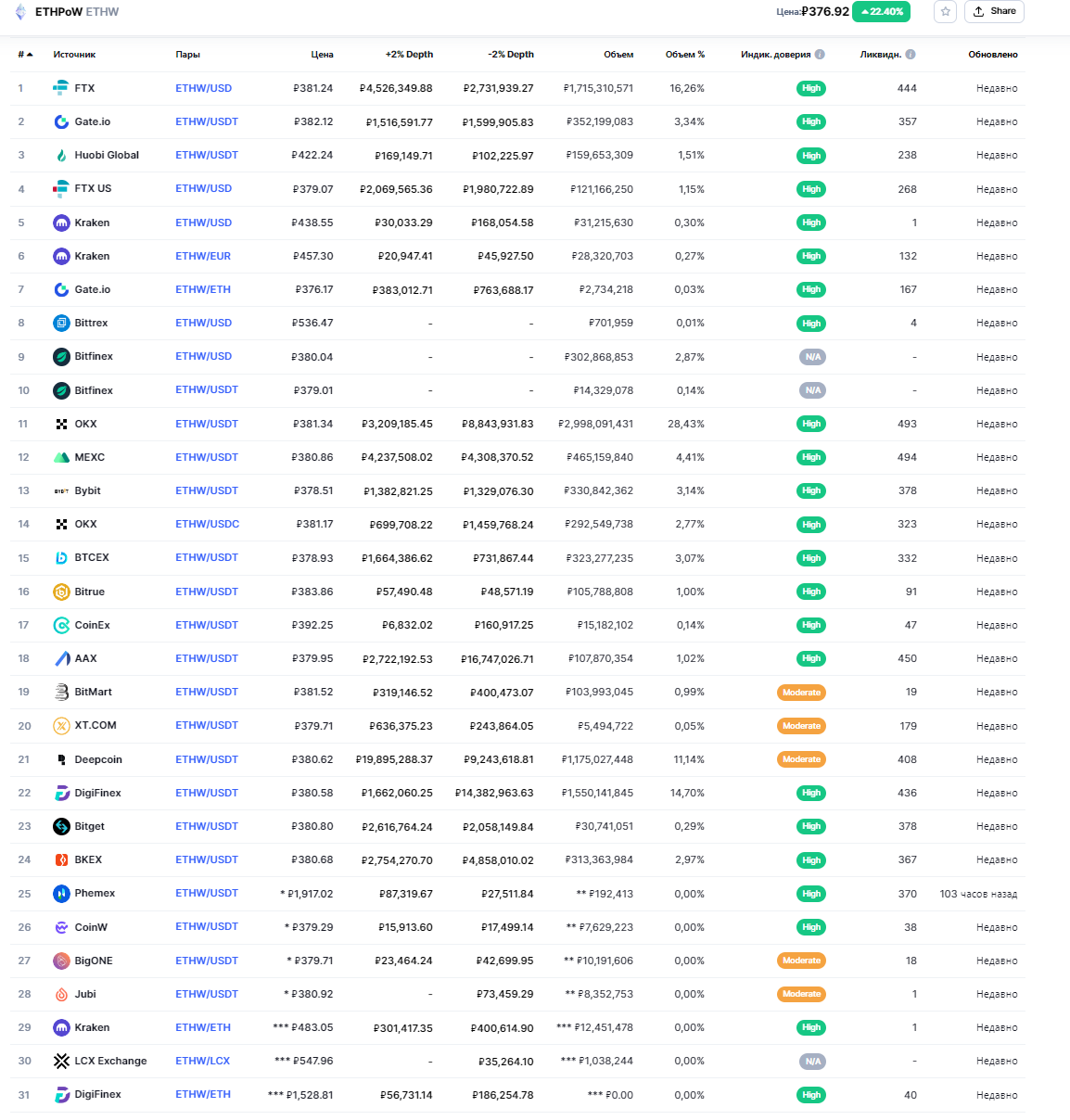Click Bybit exchange logo

pyautogui.click(x=61, y=490)
